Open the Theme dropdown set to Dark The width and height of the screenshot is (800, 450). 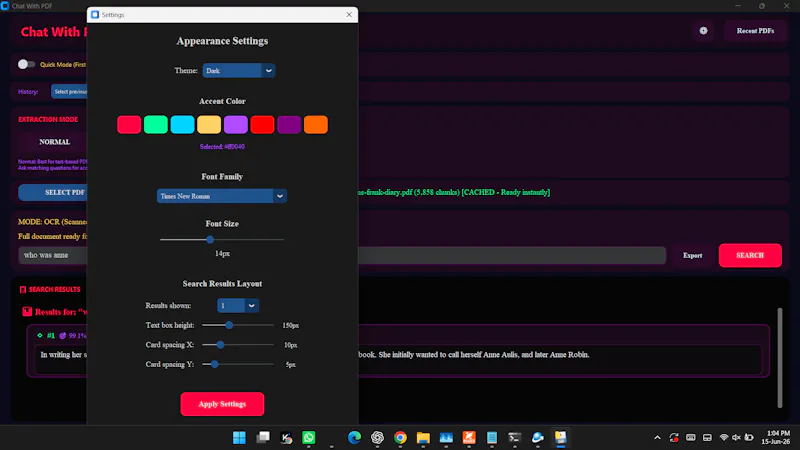coord(239,70)
